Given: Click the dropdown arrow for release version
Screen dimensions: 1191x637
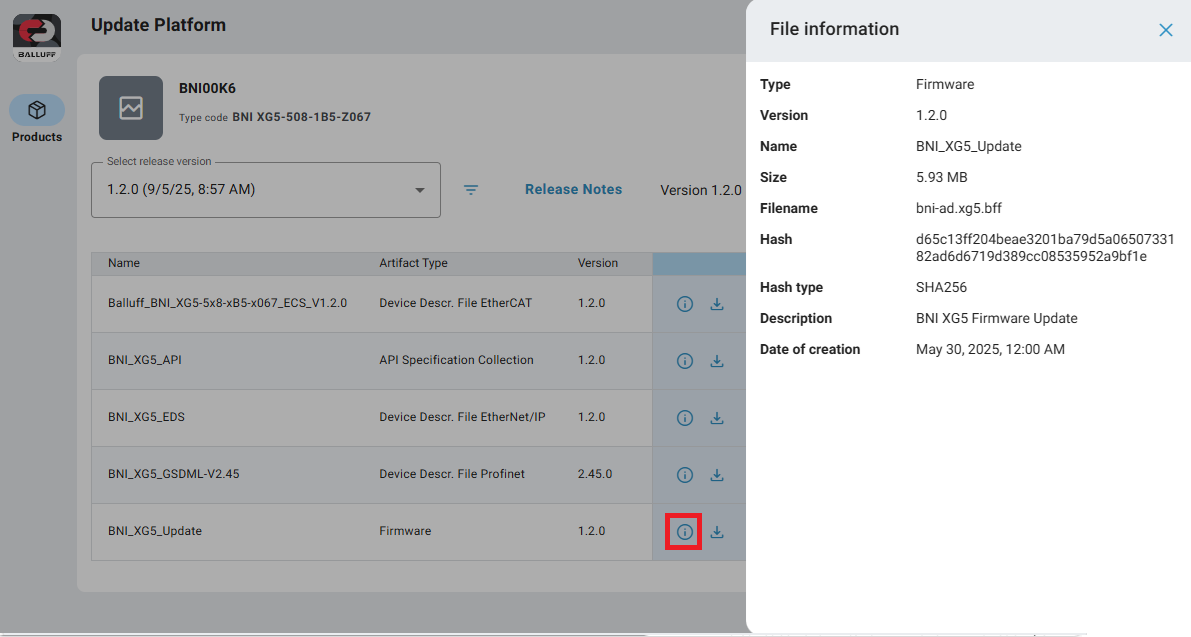Looking at the screenshot, I should click(x=420, y=190).
